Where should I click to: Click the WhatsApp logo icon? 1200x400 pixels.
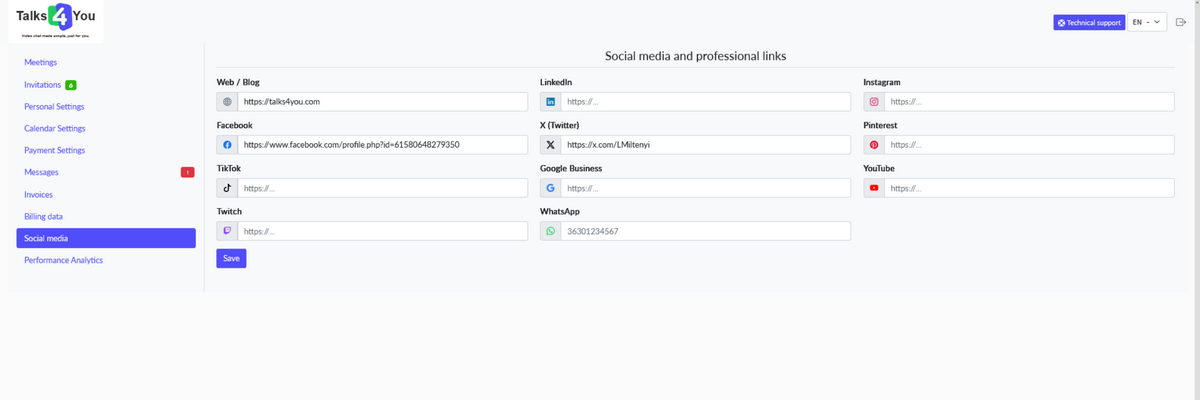[551, 231]
